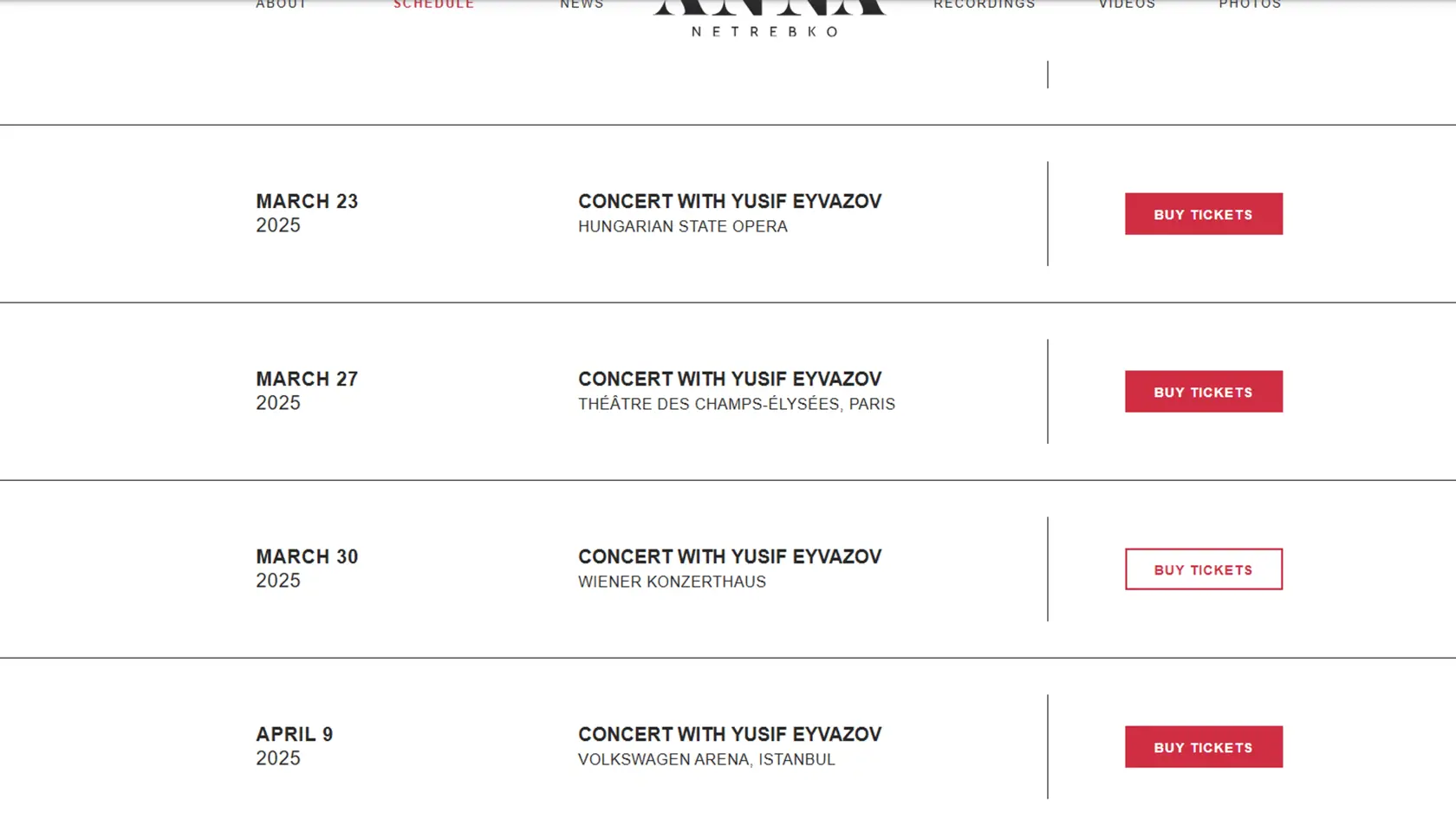Buy tickets for Wiener Konzerthaus concert

(x=1204, y=569)
